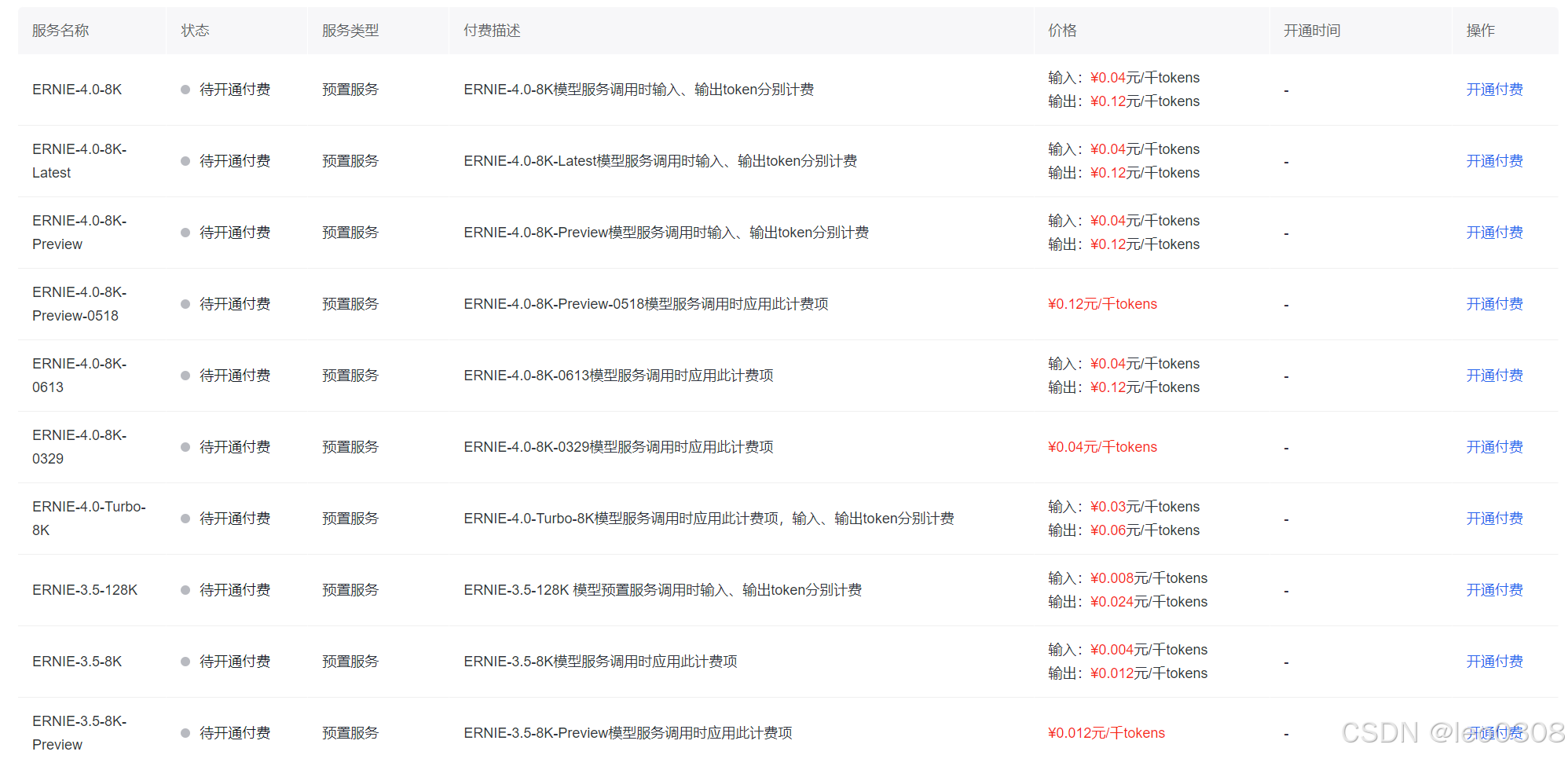Select the ERNIE-4.0-8K-0613 service name
Screen dimensions: 1568x759
79,376
